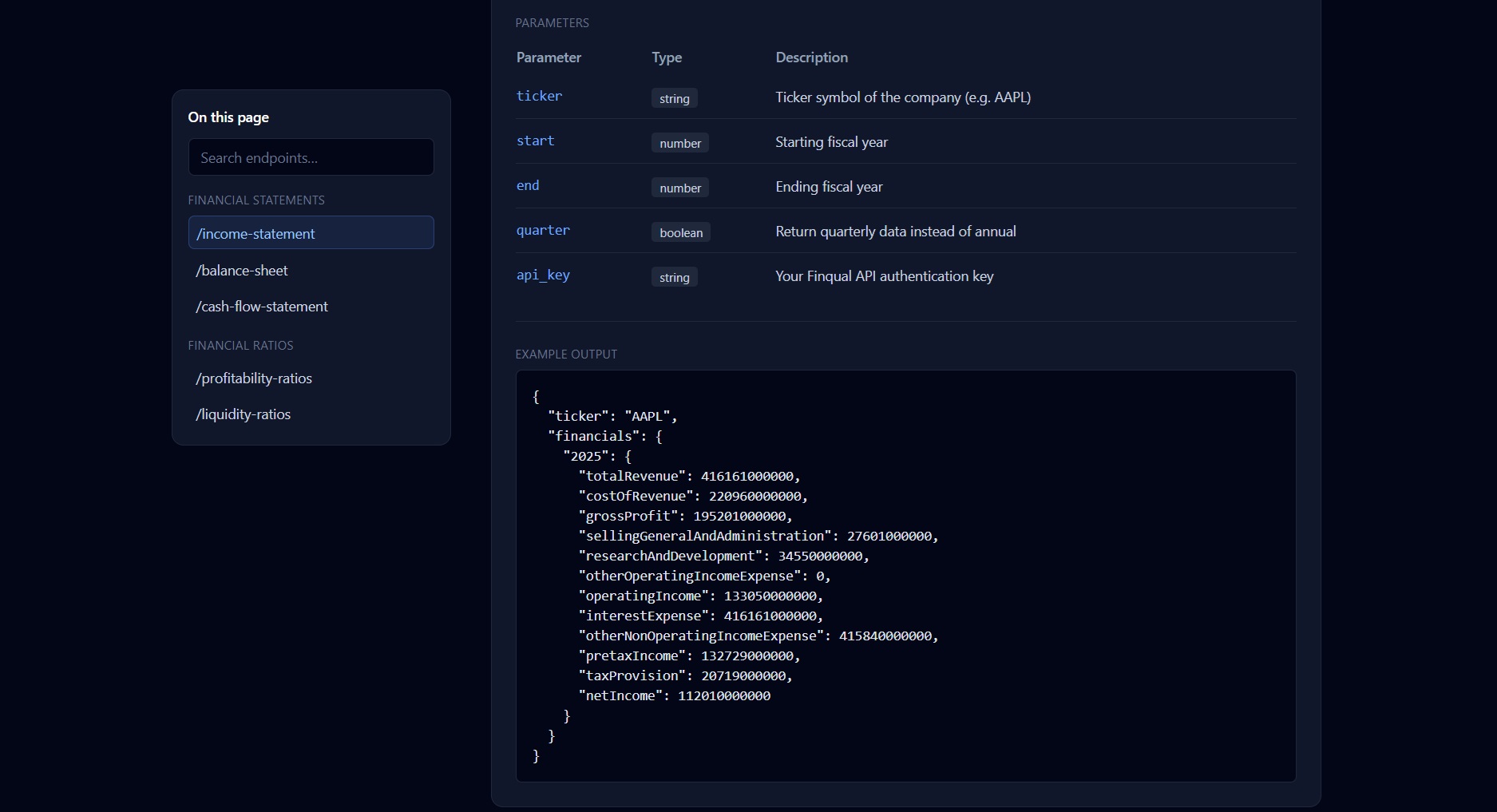This screenshot has height=812, width=1497.
Task: Click the EXAMPLE OUTPUT heading
Action: 566,354
